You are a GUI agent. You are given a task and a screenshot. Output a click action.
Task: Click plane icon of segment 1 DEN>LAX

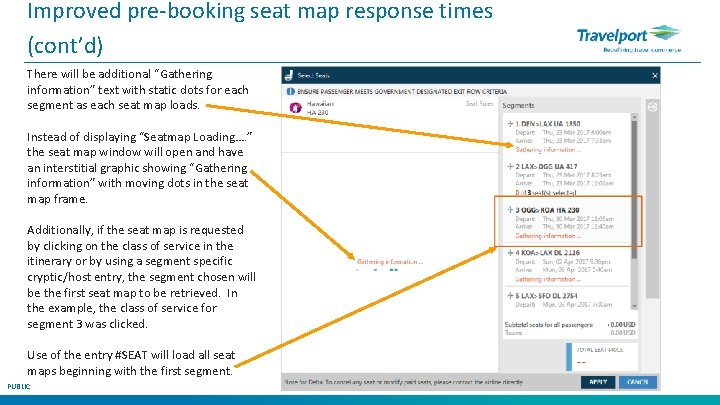tap(510, 124)
